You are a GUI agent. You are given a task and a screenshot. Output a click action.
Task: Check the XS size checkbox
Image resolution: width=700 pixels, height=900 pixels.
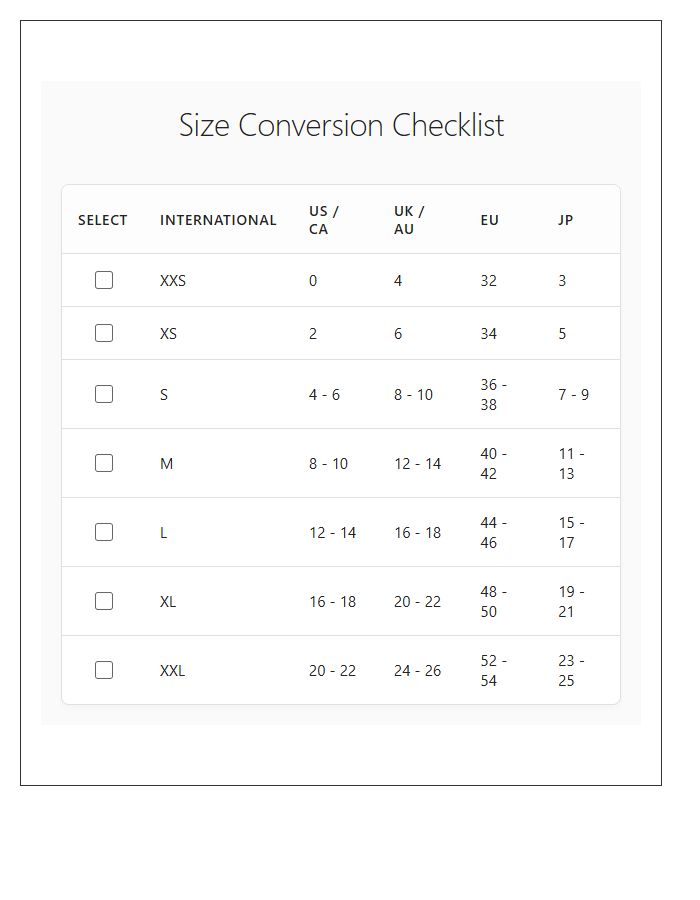click(104, 333)
